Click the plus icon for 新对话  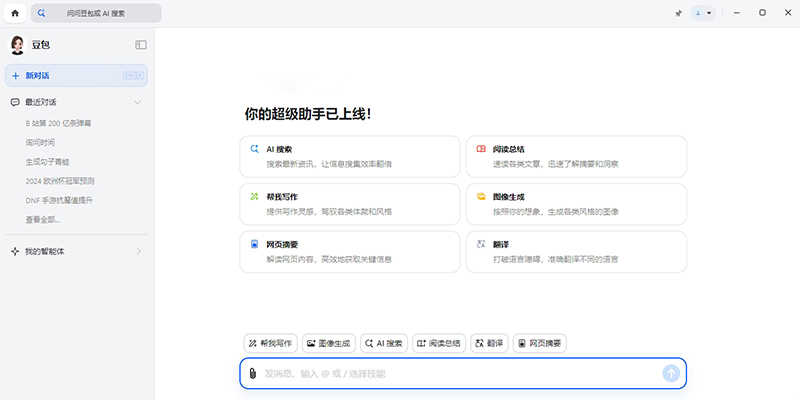click(15, 76)
